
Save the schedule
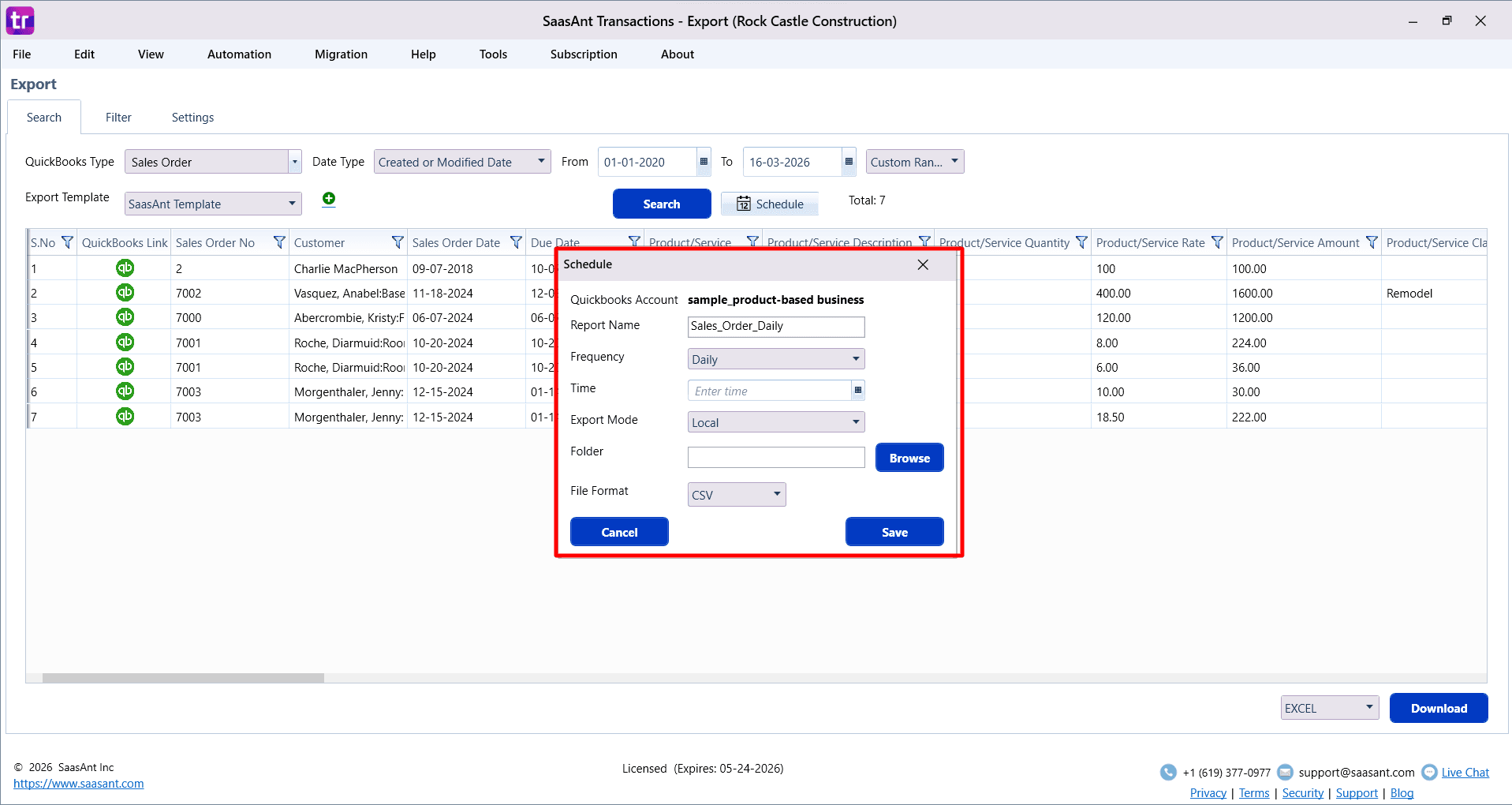click(x=894, y=532)
